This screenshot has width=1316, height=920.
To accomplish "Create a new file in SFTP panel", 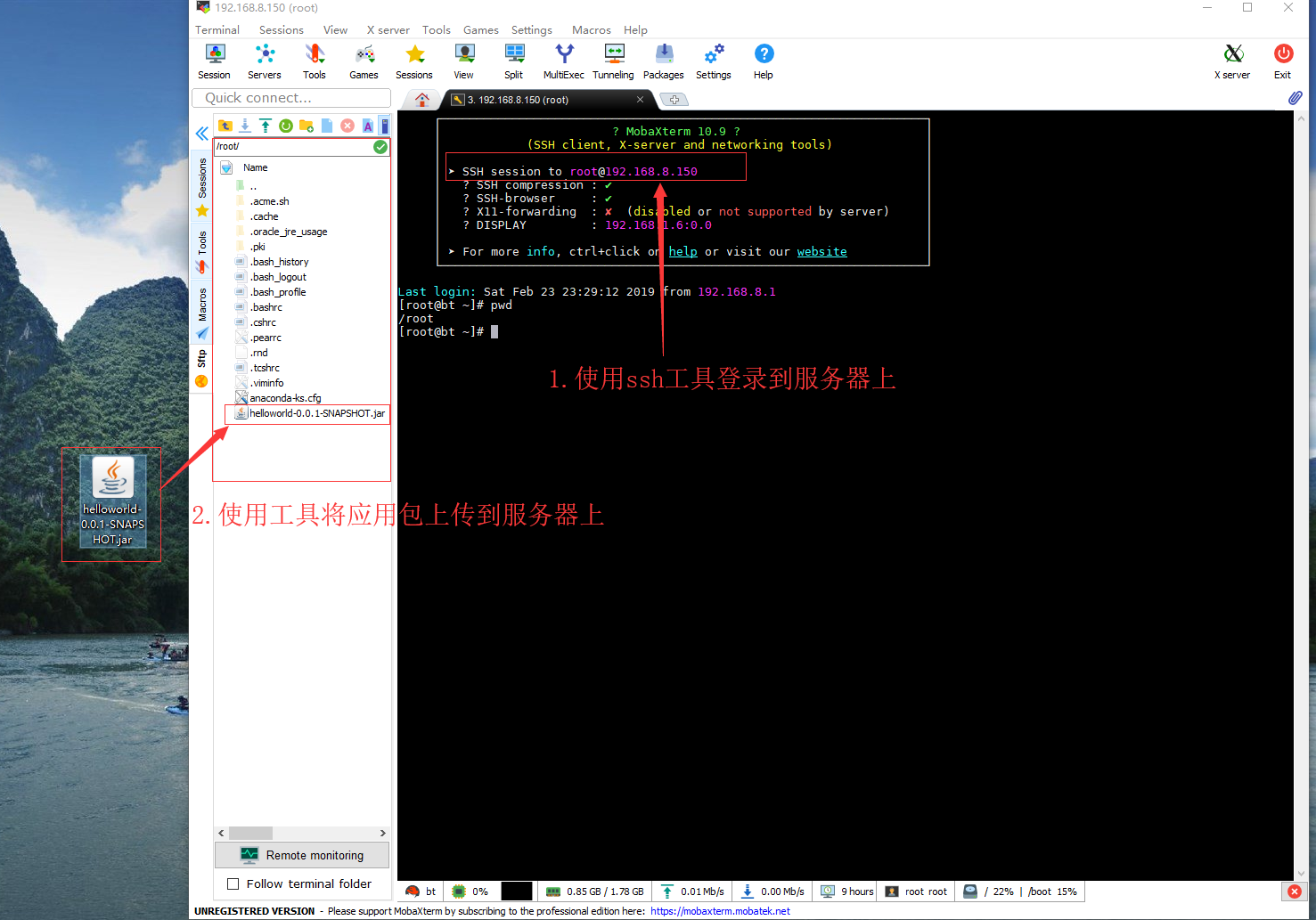I will click(327, 126).
